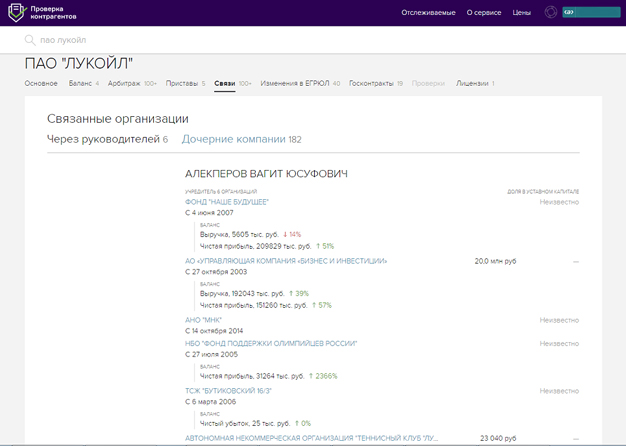Open О сервисе page
The width and height of the screenshot is (626, 446).
click(x=484, y=13)
